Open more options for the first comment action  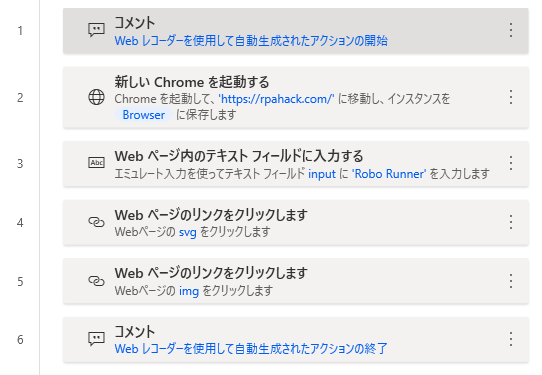coord(511,30)
